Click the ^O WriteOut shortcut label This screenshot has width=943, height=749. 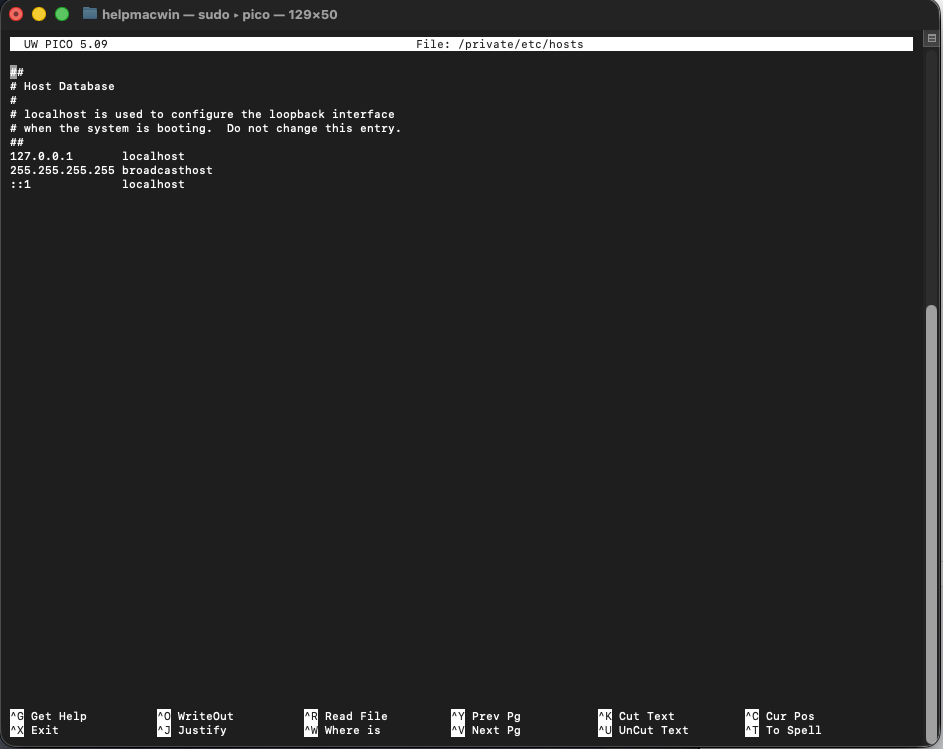pyautogui.click(x=195, y=716)
